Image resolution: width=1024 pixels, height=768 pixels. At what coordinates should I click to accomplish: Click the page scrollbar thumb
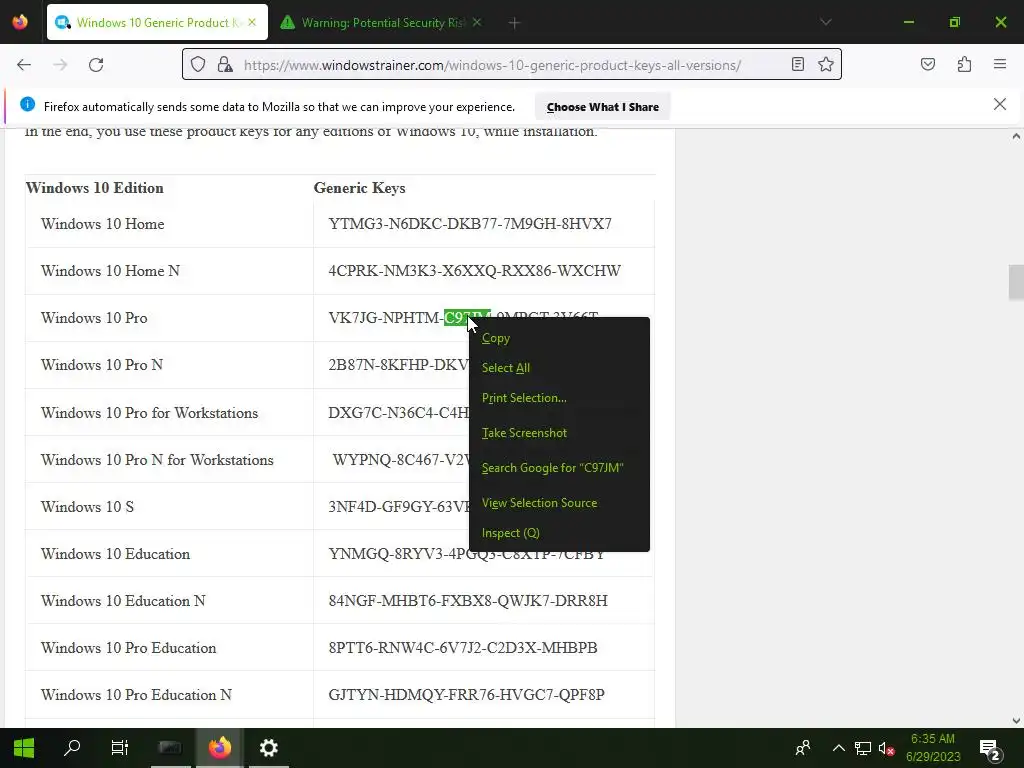pos(1016,281)
